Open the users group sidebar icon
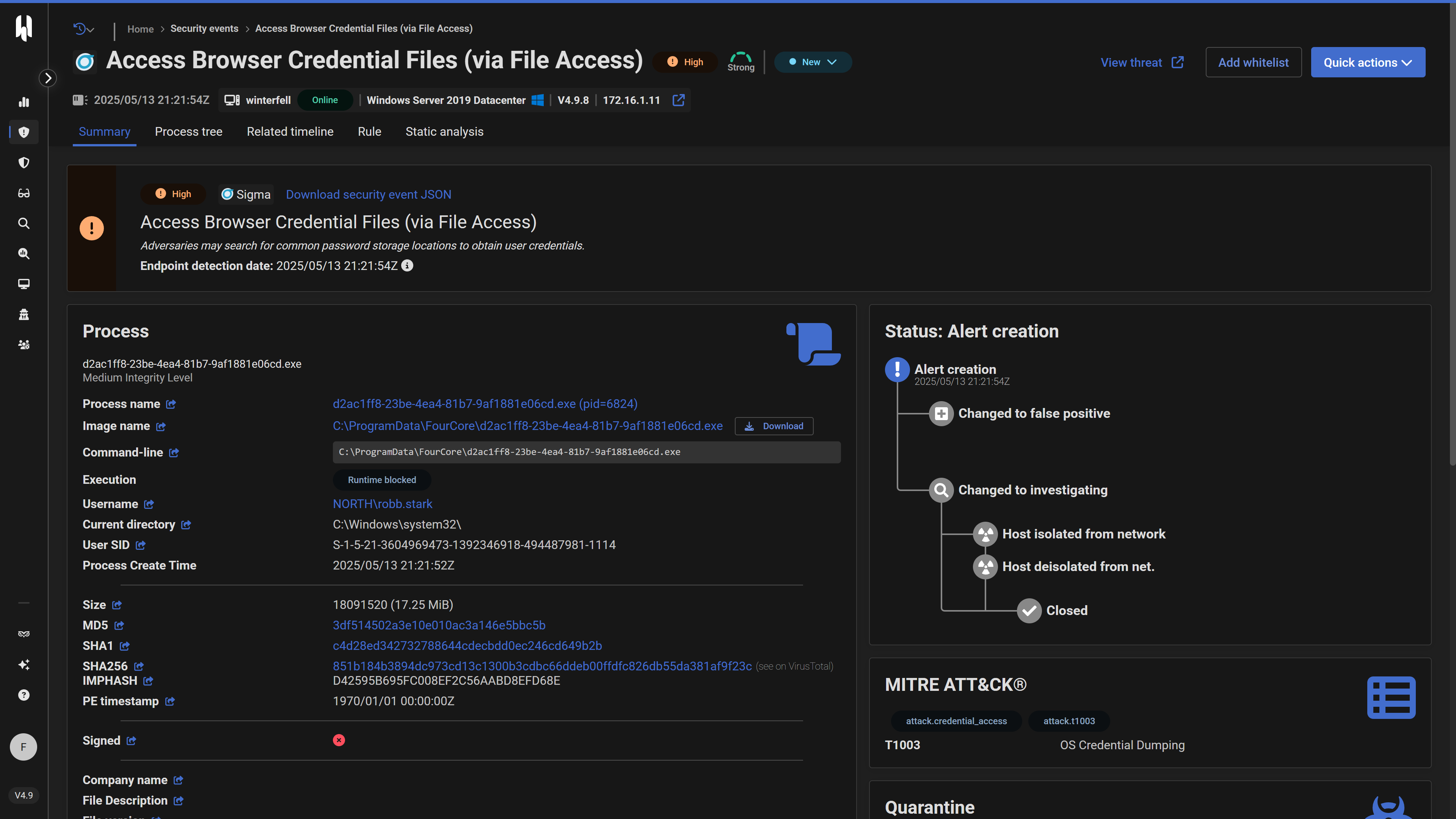Image resolution: width=1456 pixels, height=819 pixels. (x=24, y=345)
